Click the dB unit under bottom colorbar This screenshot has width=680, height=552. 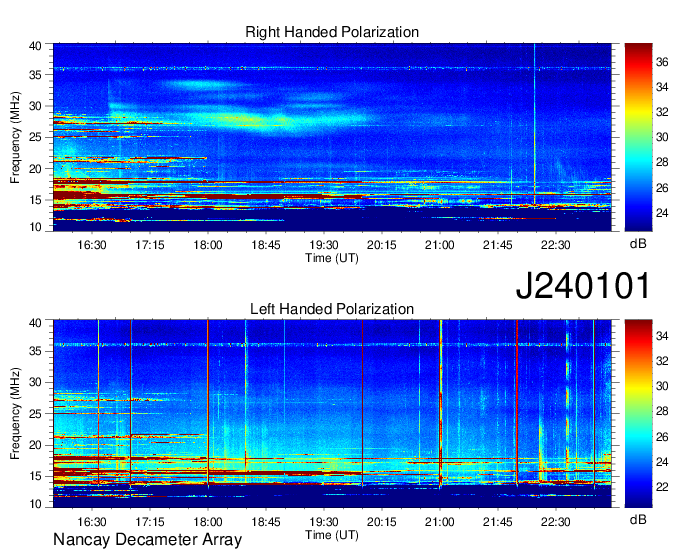(638, 519)
